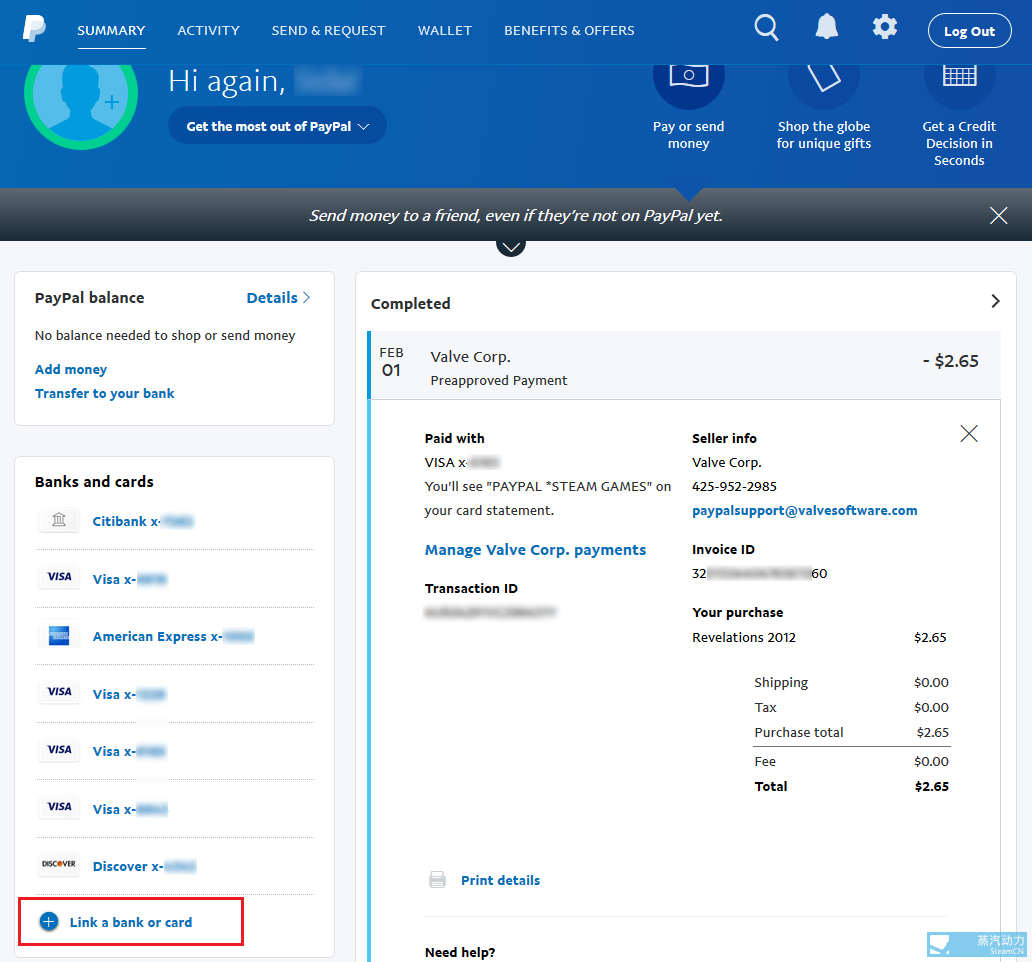Expand the Get the most out of PayPal dropdown

(277, 126)
